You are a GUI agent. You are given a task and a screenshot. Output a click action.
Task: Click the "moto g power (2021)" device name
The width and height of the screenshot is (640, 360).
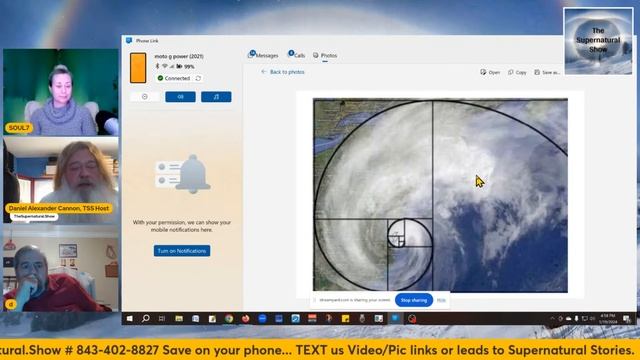tap(179, 56)
